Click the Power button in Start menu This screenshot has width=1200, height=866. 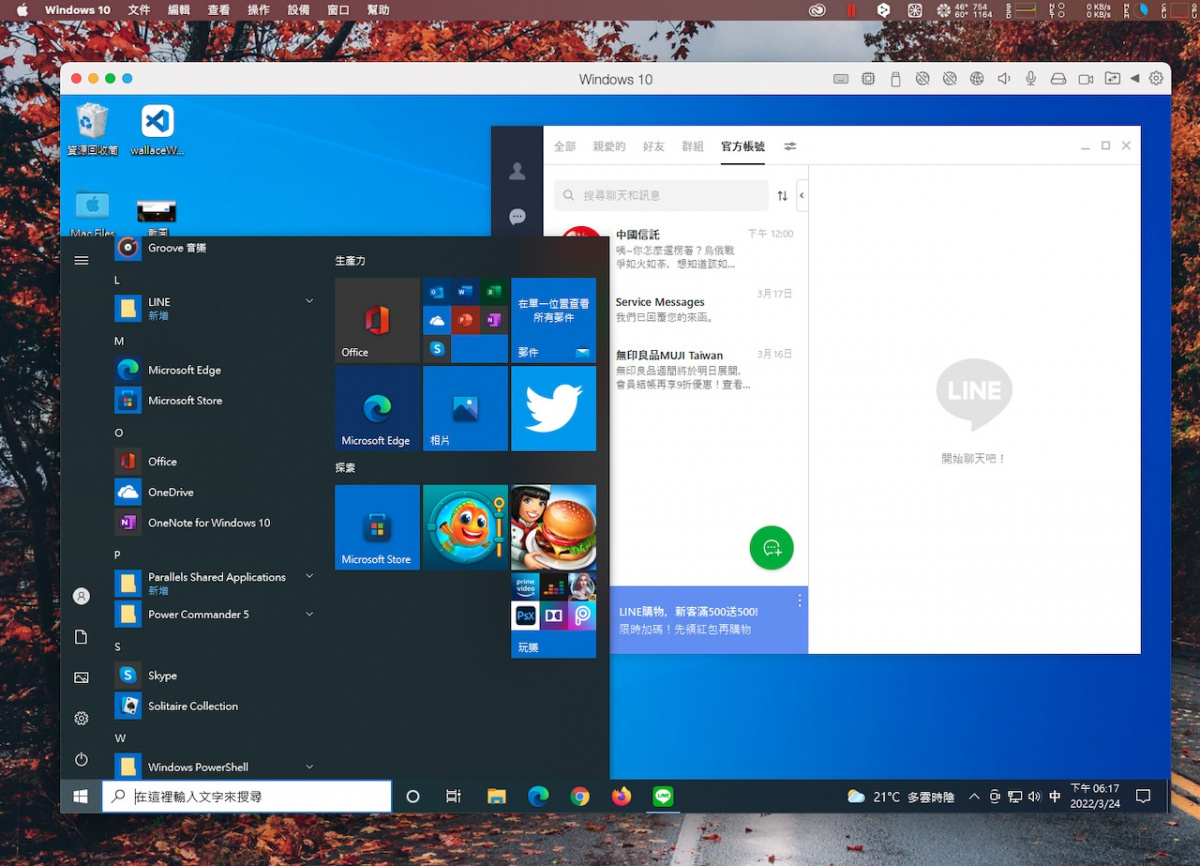[81, 759]
